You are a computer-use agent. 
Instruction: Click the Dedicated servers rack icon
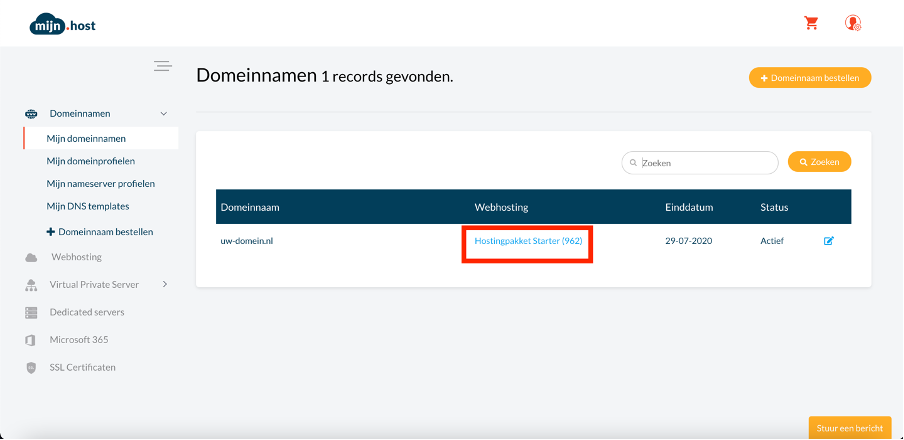coord(31,313)
